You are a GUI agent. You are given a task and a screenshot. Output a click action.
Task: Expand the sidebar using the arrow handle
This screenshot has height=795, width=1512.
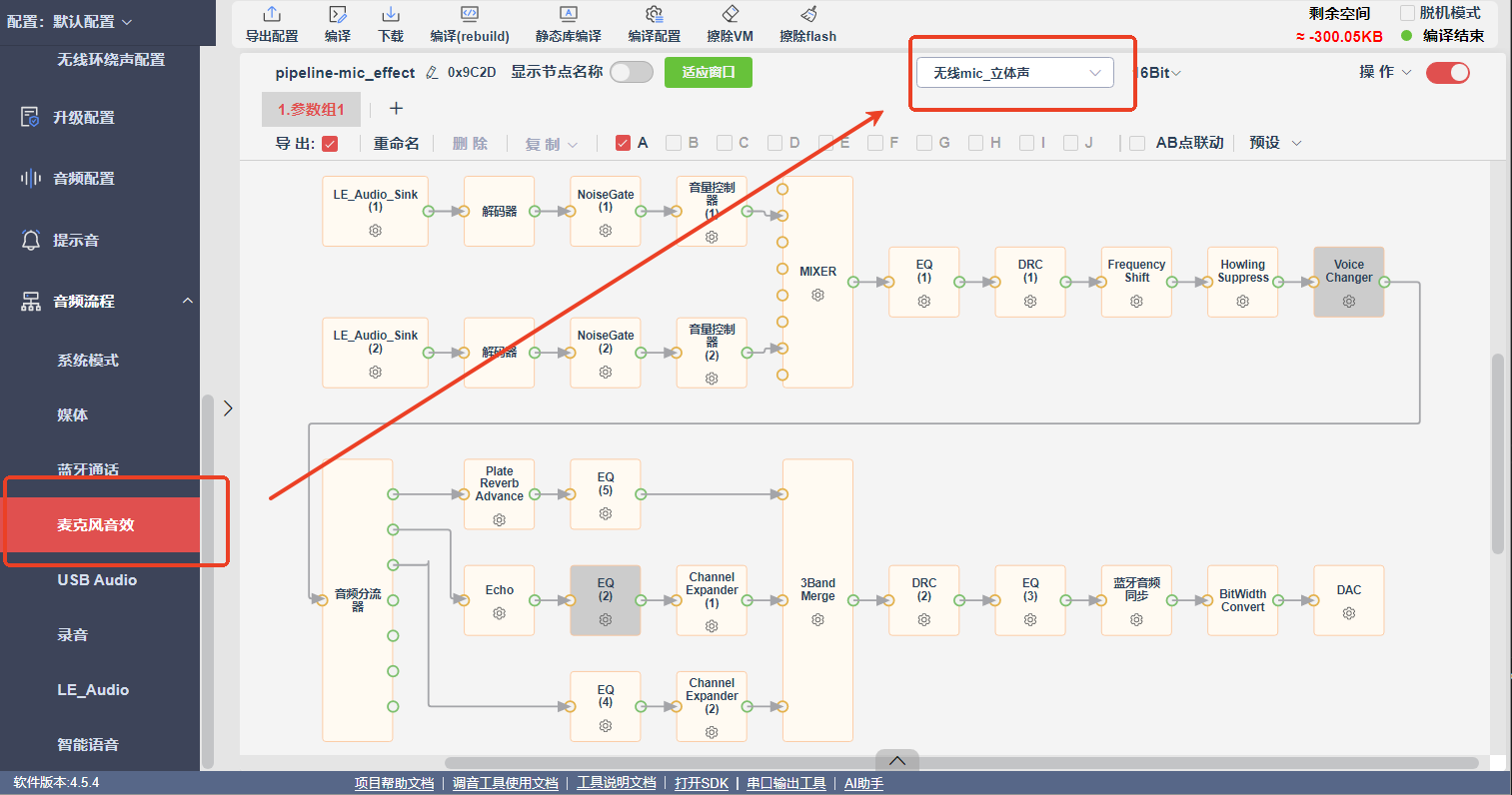click(x=228, y=407)
